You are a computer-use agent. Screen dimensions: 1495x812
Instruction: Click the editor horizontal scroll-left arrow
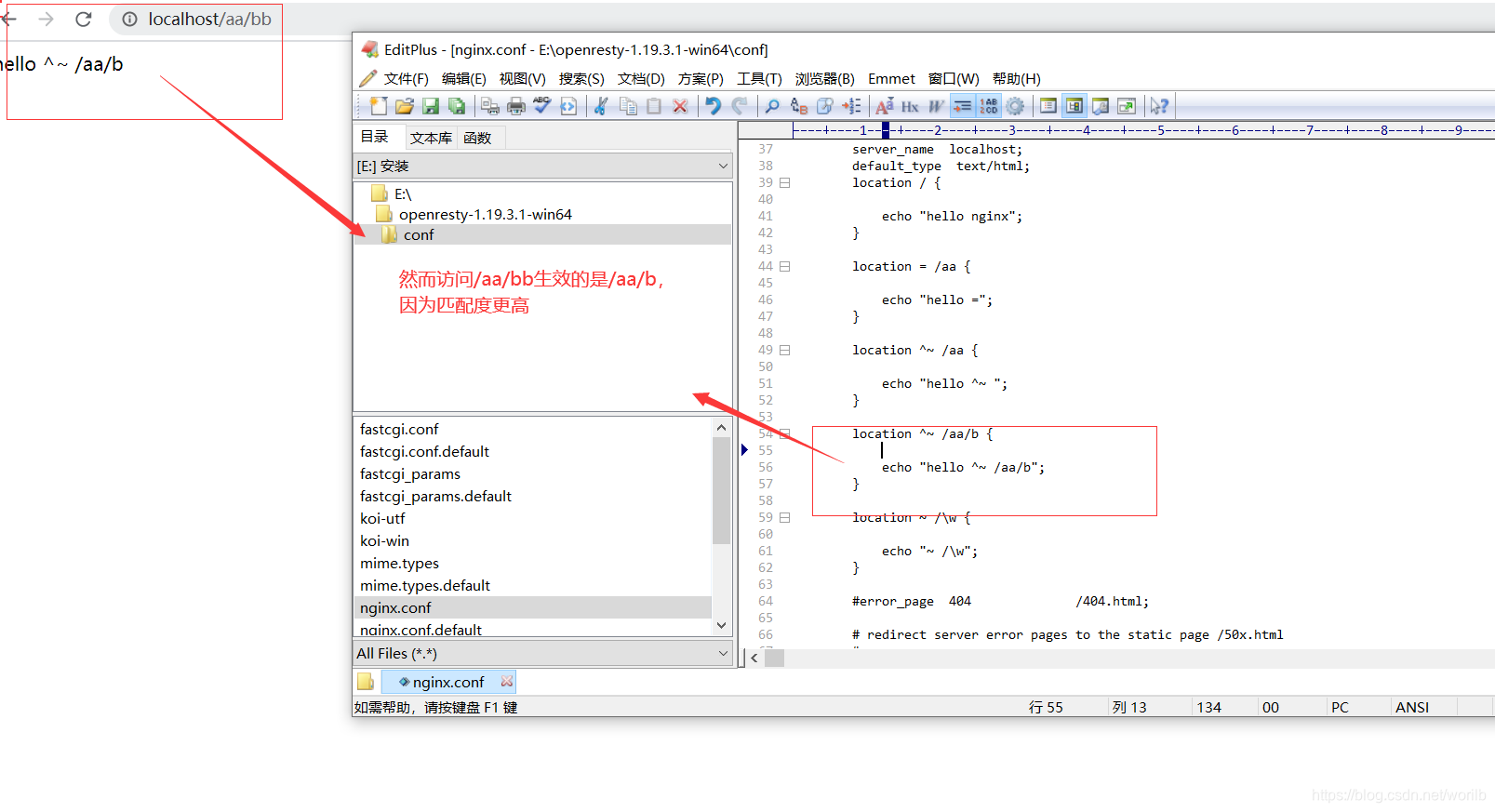(x=754, y=658)
